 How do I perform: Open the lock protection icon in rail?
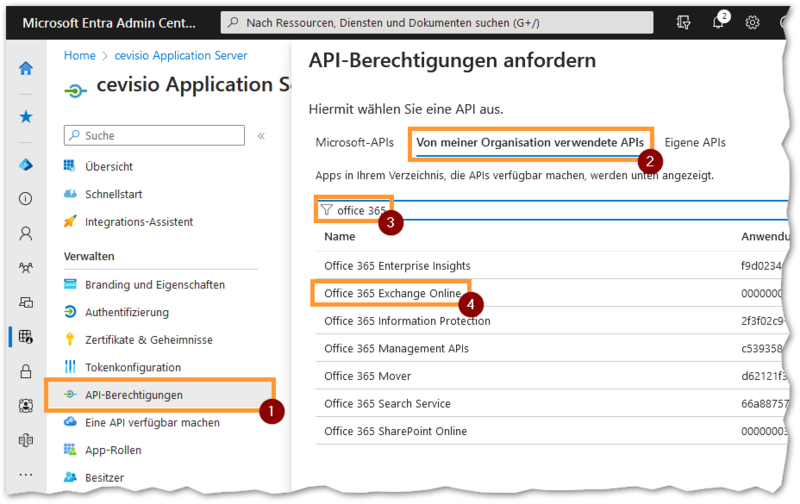[x=26, y=371]
